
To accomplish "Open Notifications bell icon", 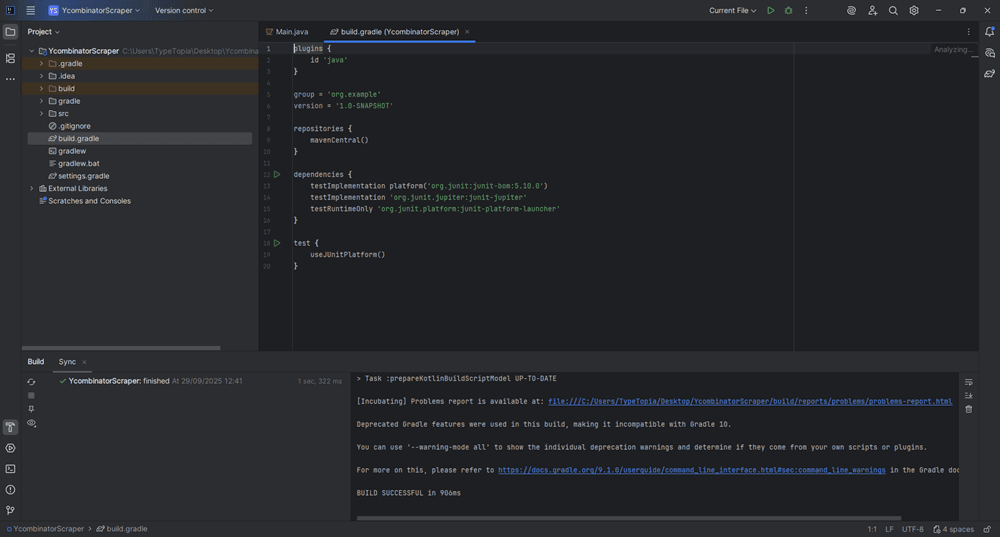I will (989, 32).
